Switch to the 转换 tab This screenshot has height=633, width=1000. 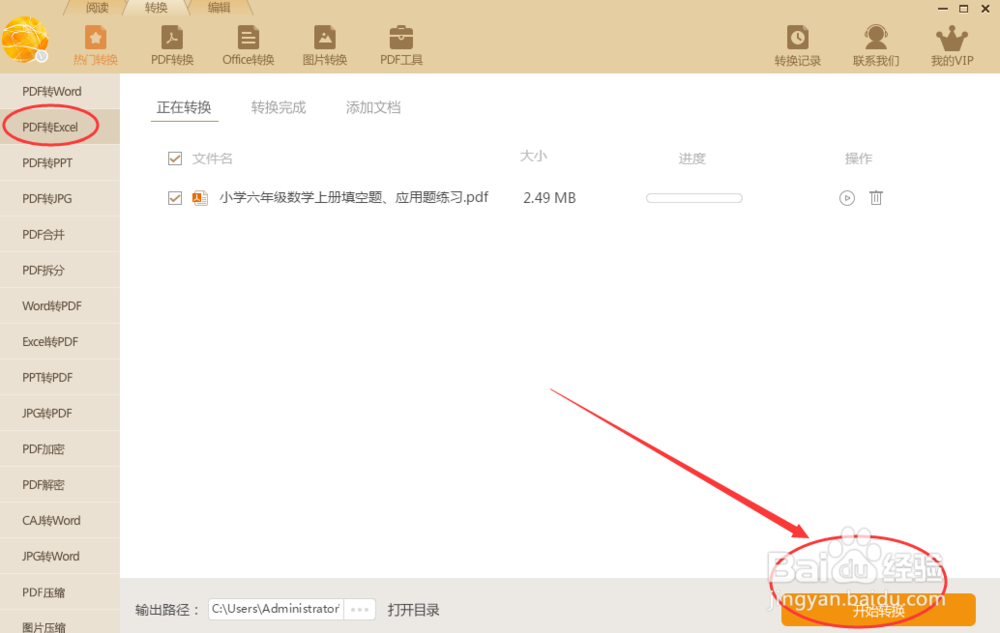coord(156,8)
